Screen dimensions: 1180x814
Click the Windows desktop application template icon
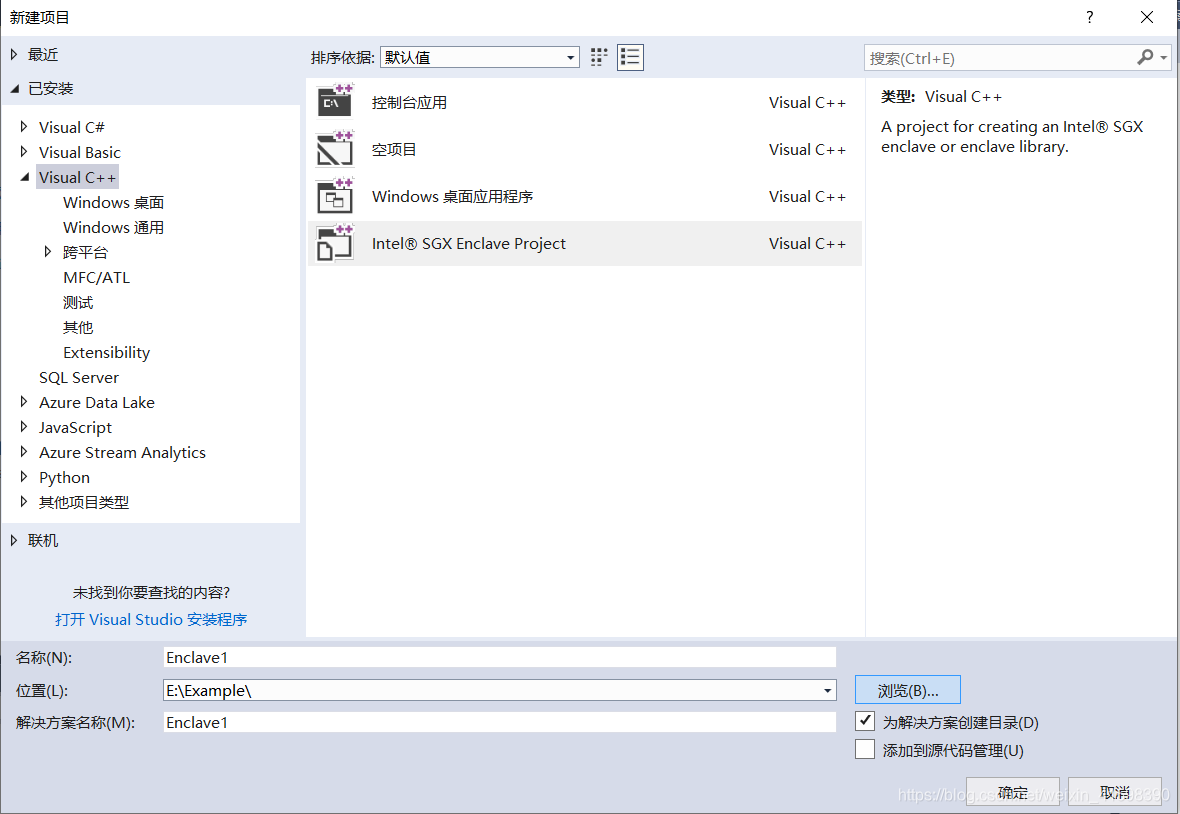335,196
